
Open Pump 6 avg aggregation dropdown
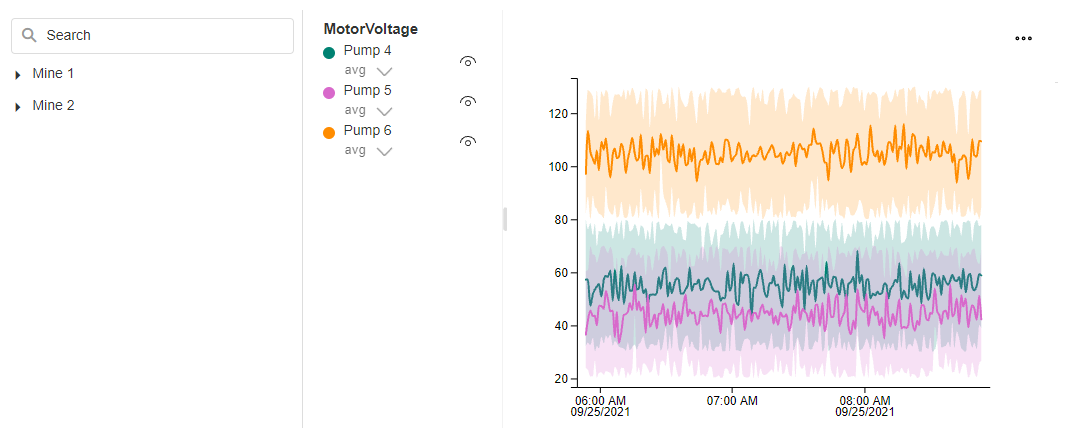(384, 151)
